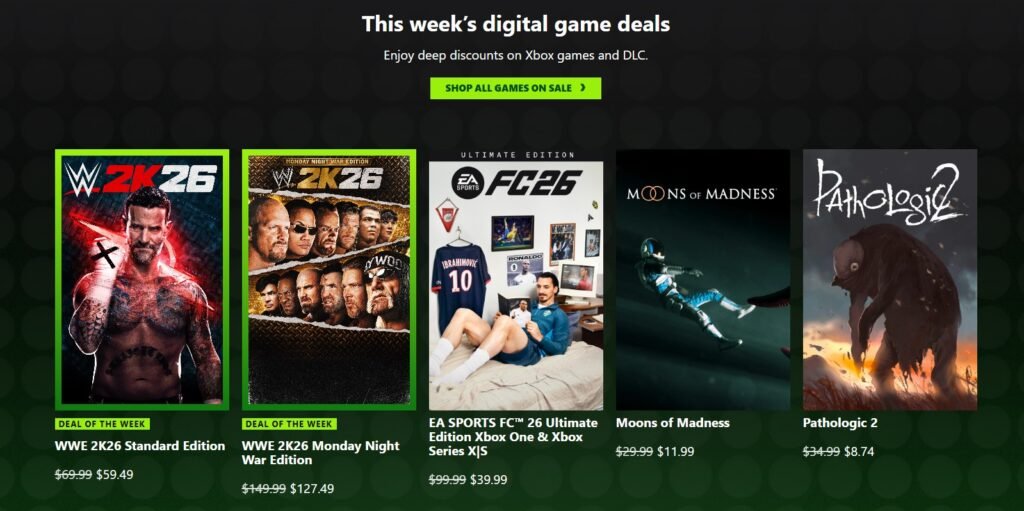Screen dimensions: 1024x511
Task: Open the WWE 2K26 Standard Edition cover art
Action: coord(142,280)
